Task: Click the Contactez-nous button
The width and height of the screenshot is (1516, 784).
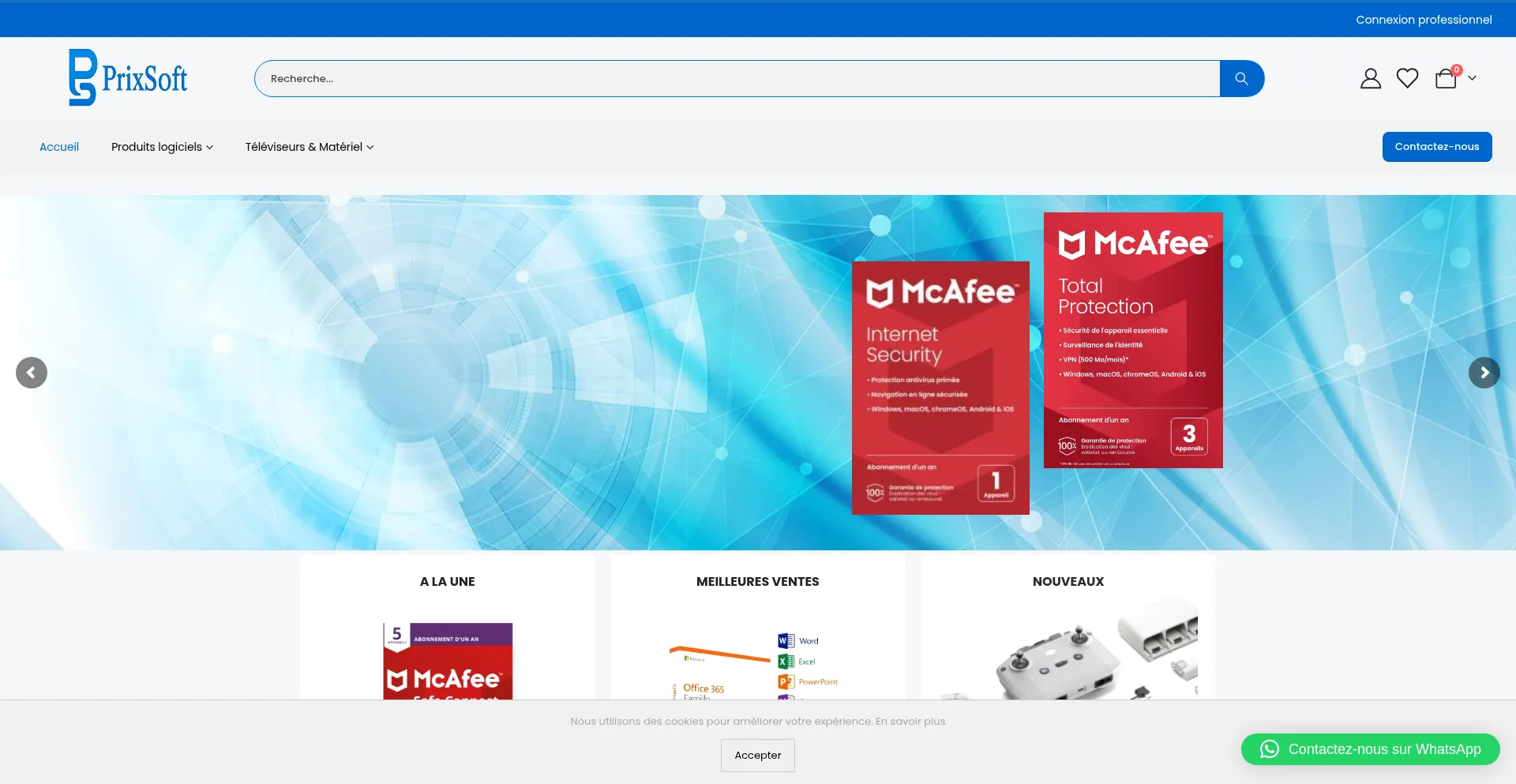Action: pos(1437,147)
